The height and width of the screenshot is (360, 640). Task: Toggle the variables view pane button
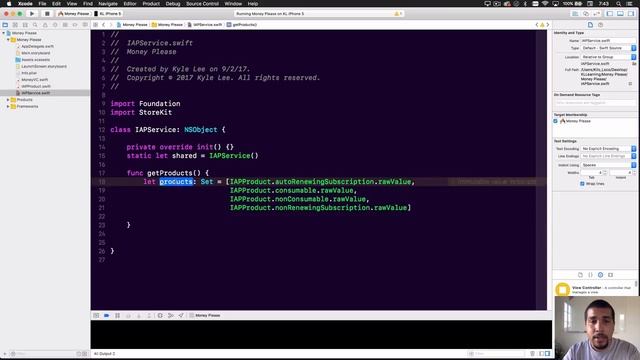(x=541, y=353)
